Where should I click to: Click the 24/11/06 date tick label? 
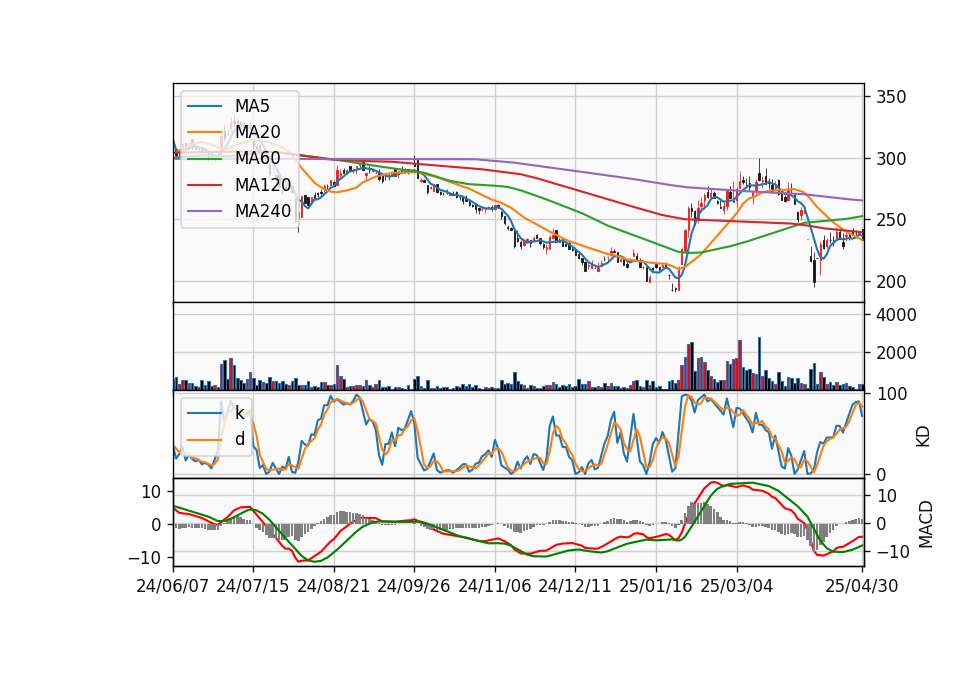click(x=495, y=587)
